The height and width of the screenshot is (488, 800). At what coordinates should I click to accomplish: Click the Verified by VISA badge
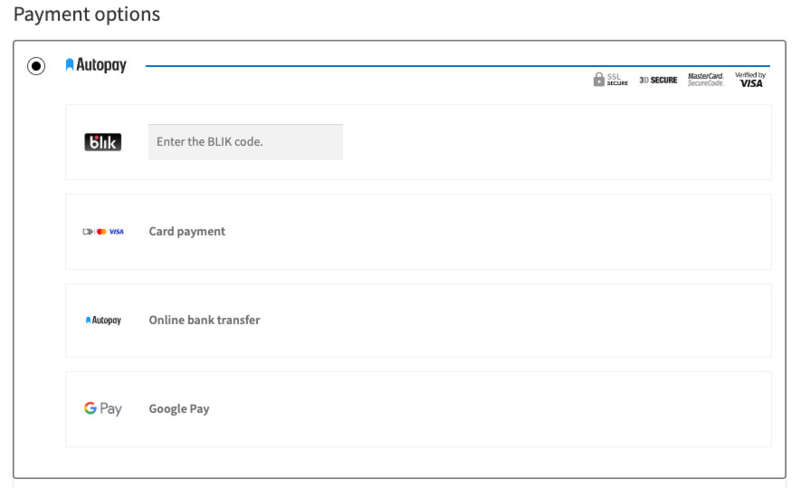pyautogui.click(x=751, y=80)
